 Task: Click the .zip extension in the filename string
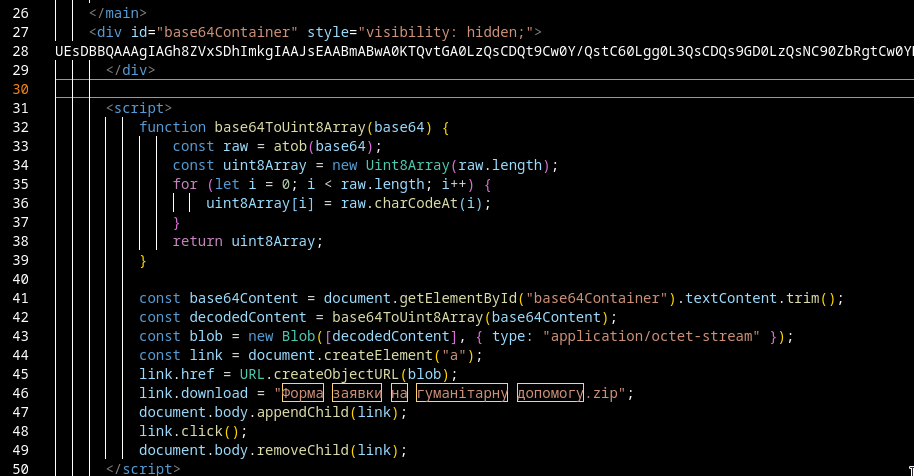coord(601,393)
